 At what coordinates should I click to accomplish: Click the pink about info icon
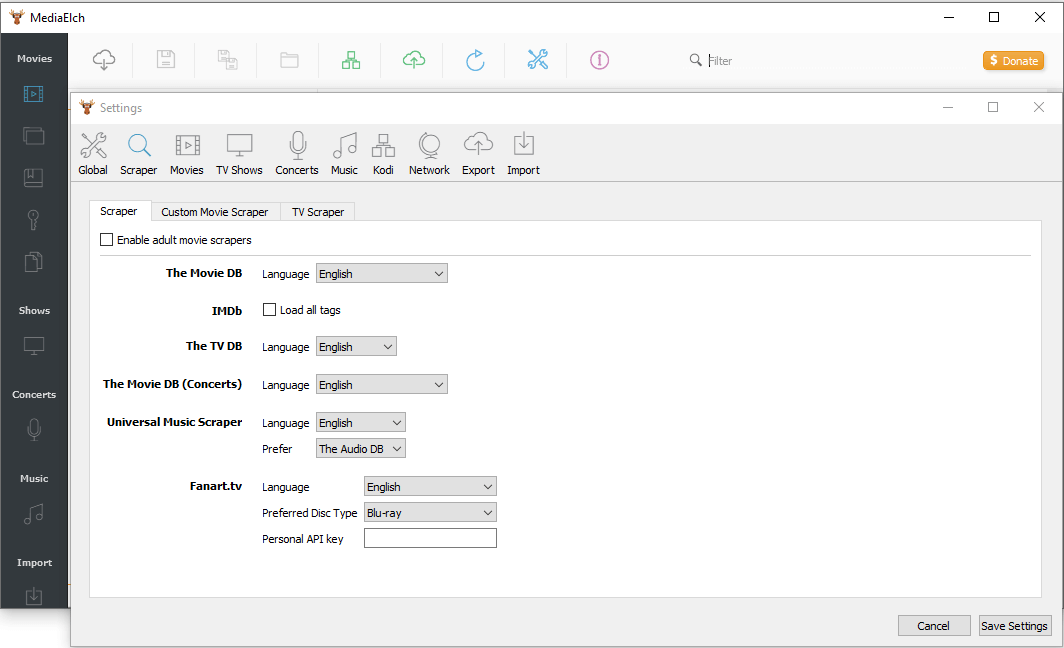click(599, 60)
